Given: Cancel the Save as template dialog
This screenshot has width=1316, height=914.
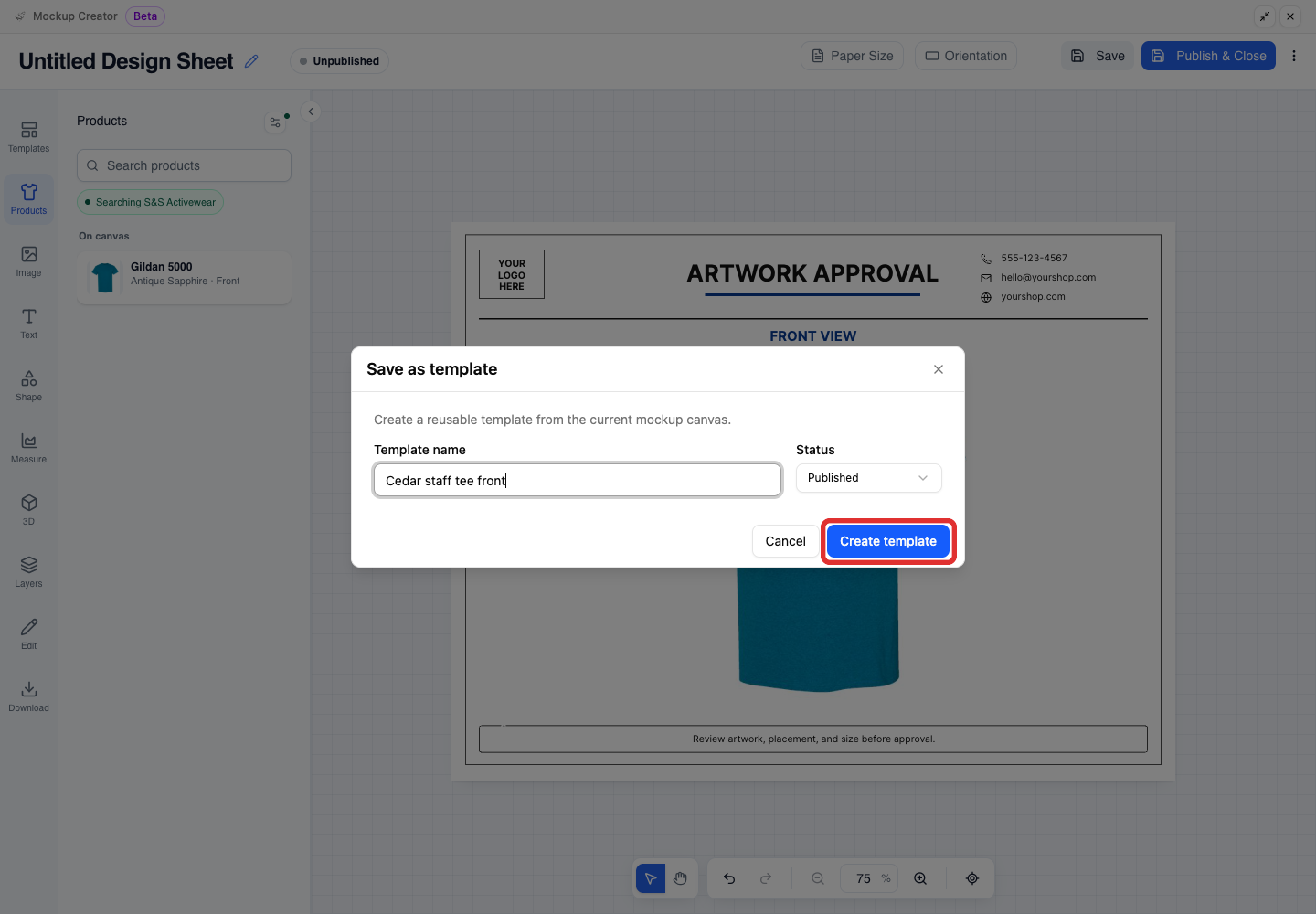Looking at the screenshot, I should point(785,541).
